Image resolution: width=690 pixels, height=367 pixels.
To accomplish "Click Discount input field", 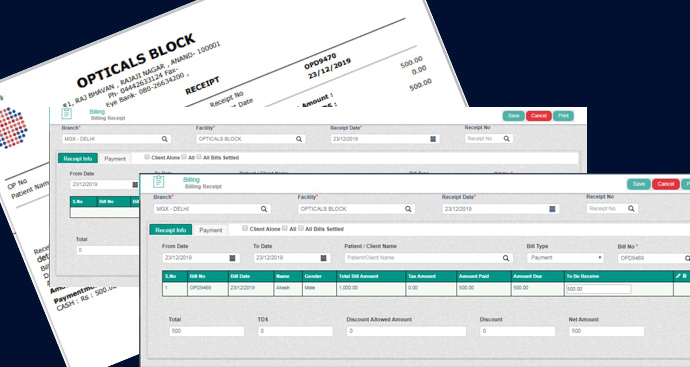I will point(517,331).
